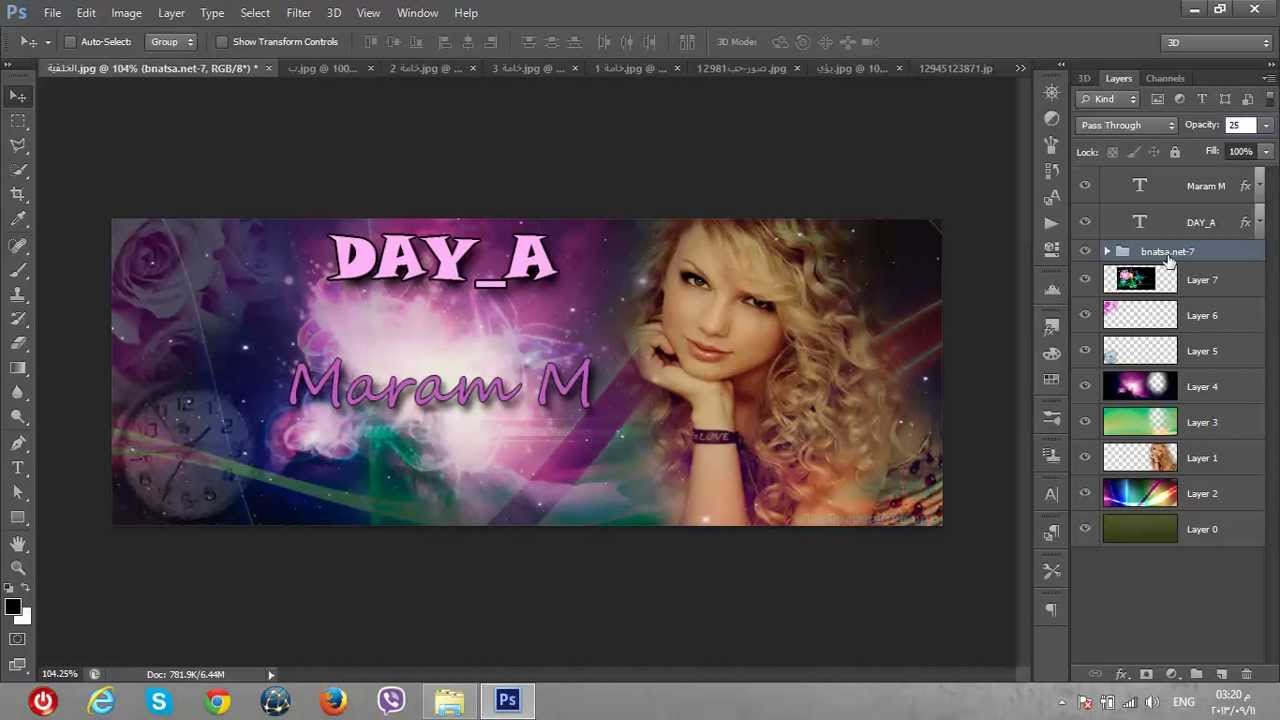Screen dimensions: 1280x720
Task: Toggle Quick Mask mode icon
Action: click(18, 639)
